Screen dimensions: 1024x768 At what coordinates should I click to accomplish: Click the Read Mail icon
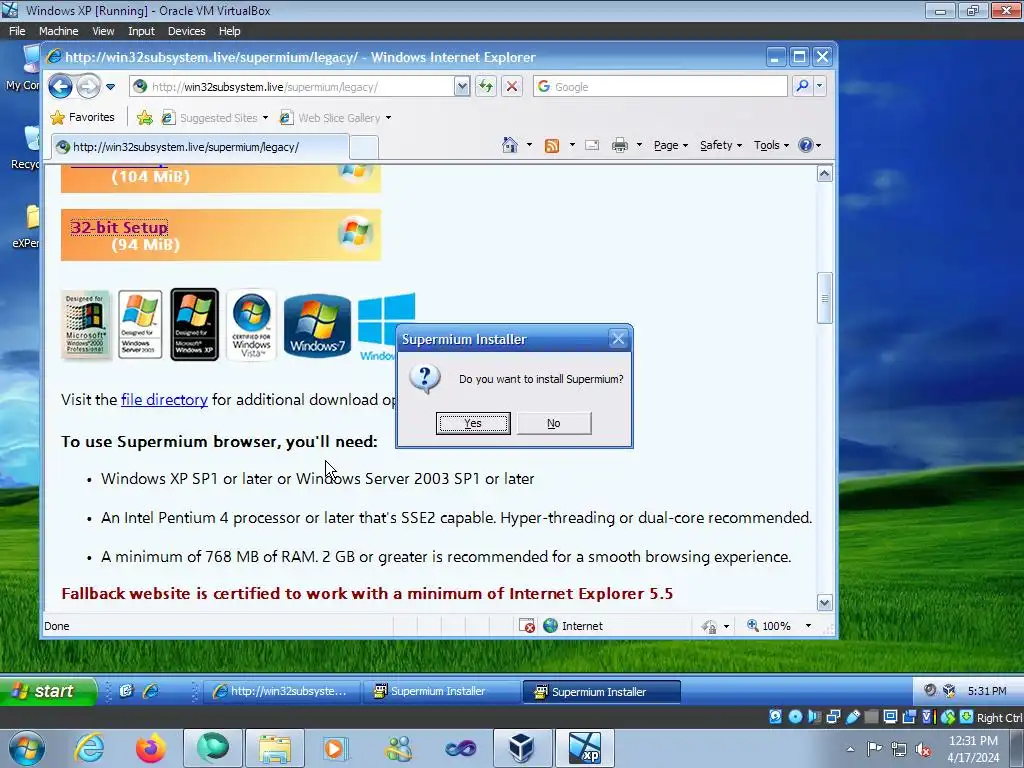pyautogui.click(x=592, y=145)
